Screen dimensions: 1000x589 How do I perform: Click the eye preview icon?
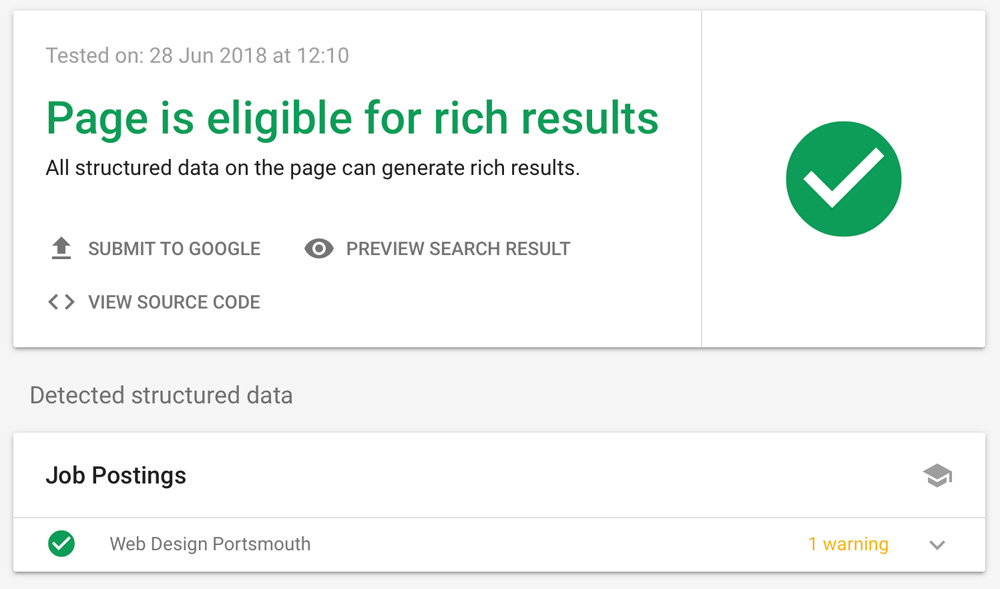click(x=319, y=248)
